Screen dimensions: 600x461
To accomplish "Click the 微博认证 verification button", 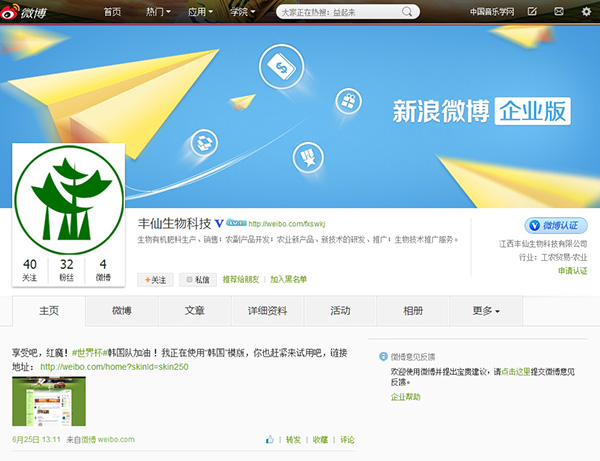I will click(x=556, y=225).
